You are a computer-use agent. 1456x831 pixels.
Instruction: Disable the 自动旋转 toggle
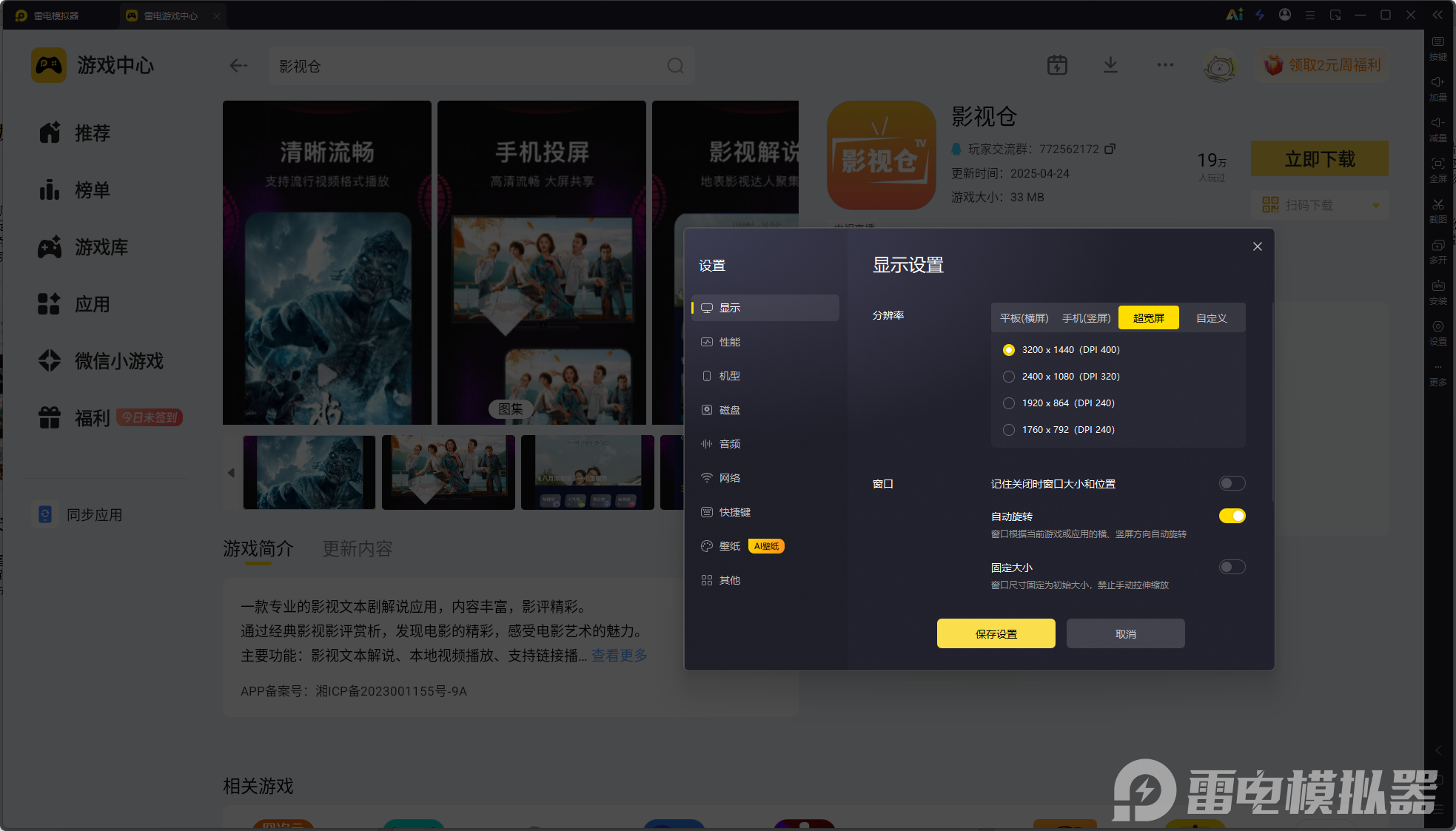point(1232,516)
